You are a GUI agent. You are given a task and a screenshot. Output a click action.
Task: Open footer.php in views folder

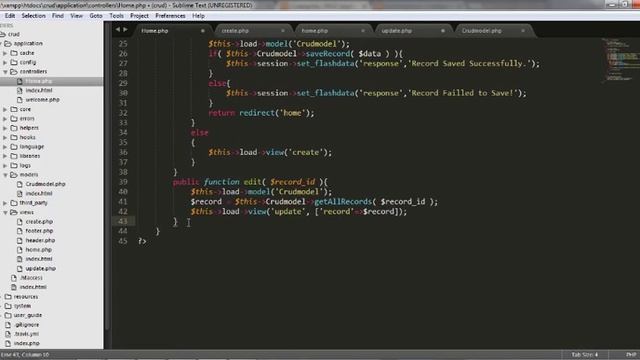(x=39, y=231)
